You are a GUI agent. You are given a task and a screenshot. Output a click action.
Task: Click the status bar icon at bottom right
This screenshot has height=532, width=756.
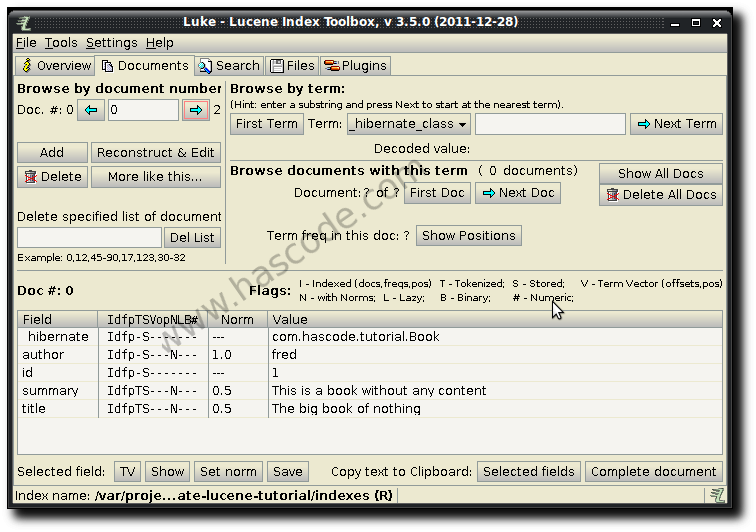click(717, 495)
